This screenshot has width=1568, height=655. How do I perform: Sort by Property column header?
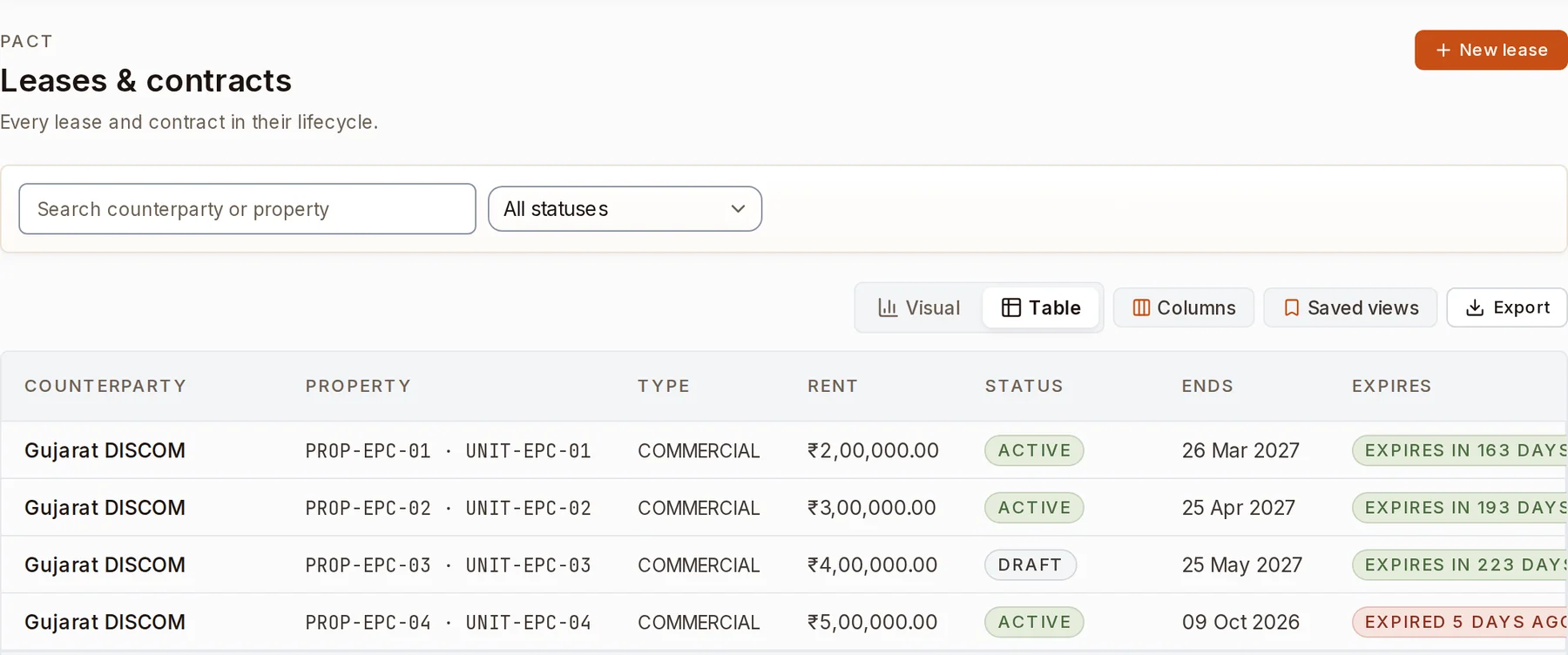pyautogui.click(x=358, y=386)
